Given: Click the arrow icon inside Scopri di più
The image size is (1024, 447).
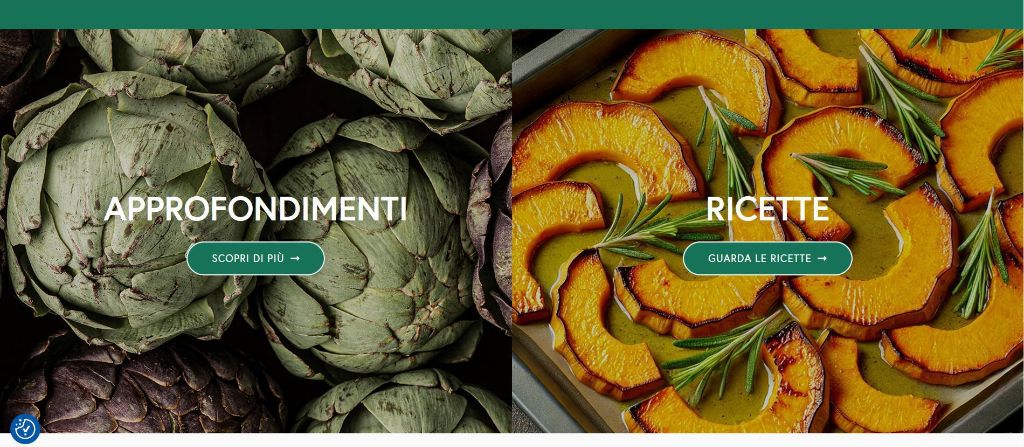Looking at the screenshot, I should 295,259.
